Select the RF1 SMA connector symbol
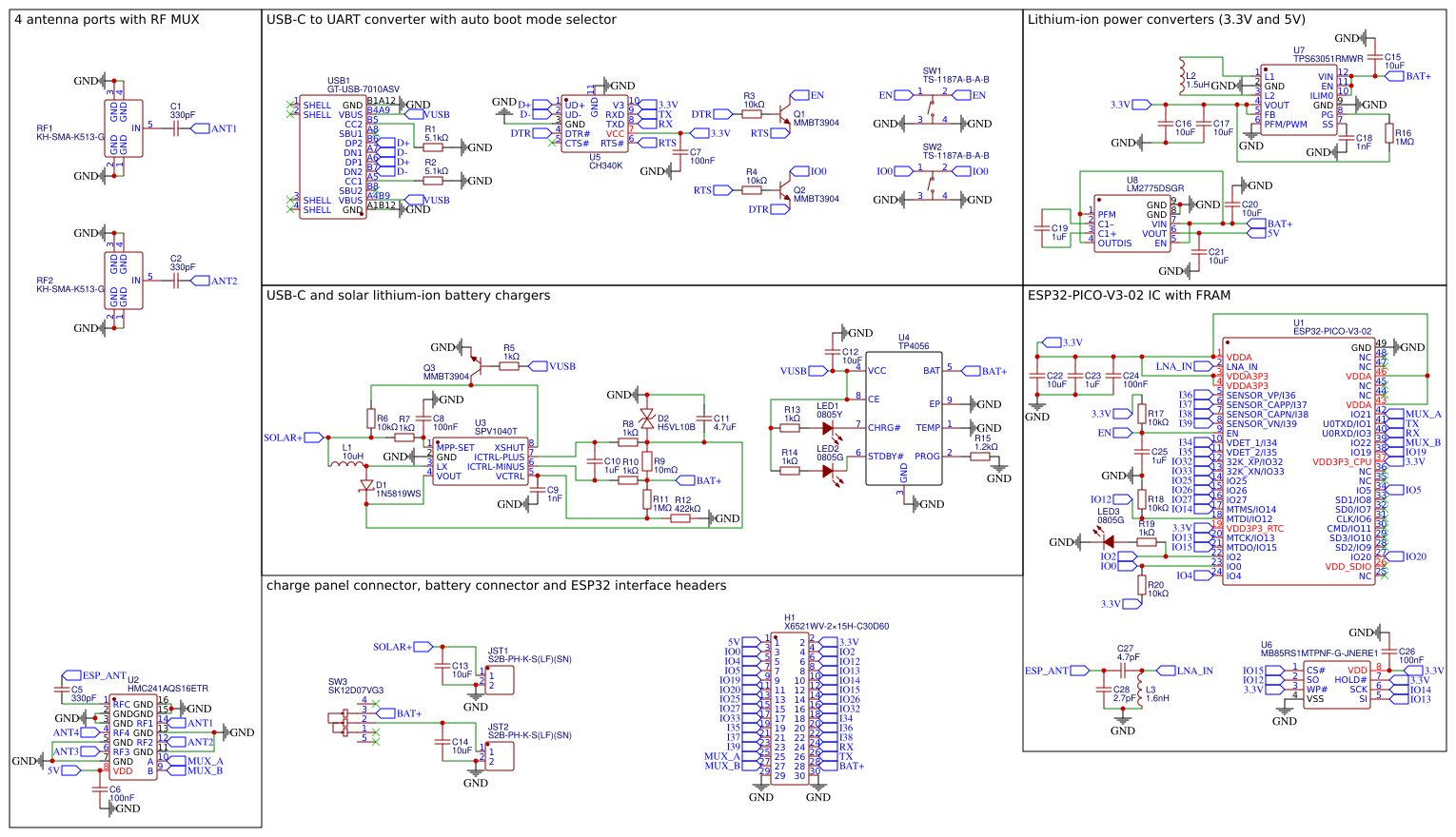Image resolution: width=1456 pixels, height=837 pixels. [124, 128]
